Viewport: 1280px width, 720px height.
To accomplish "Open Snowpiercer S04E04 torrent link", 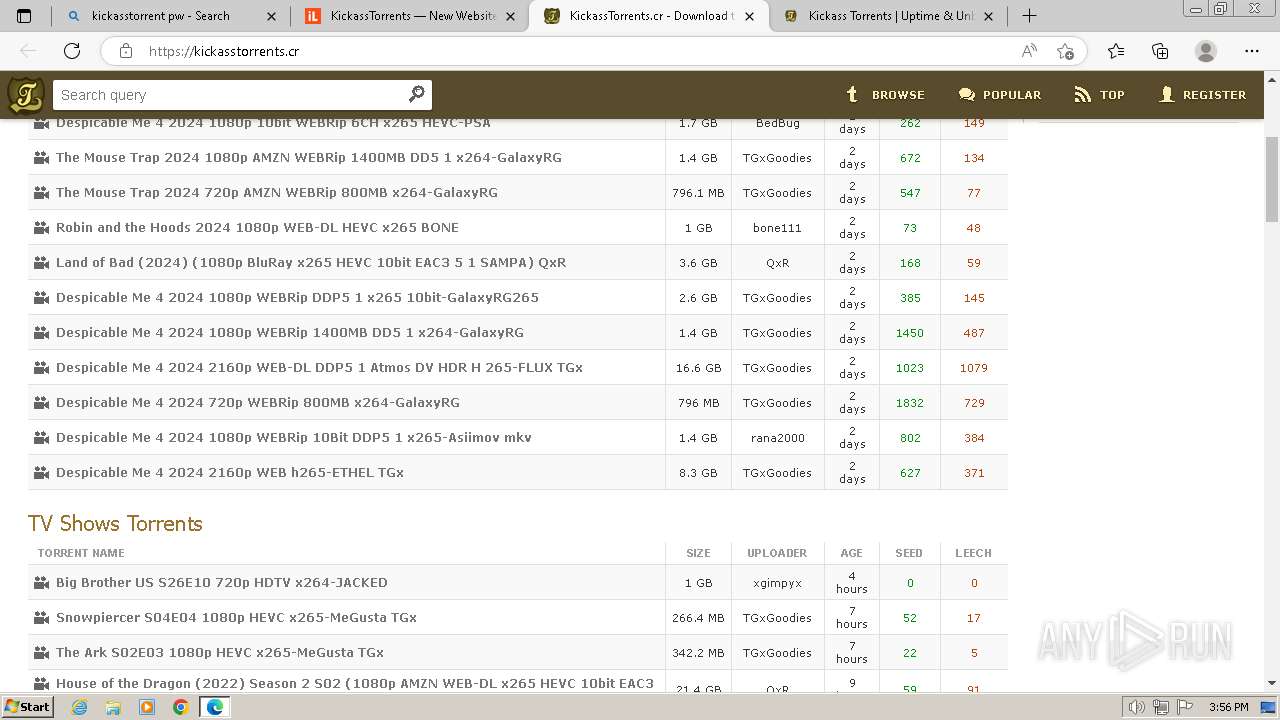I will [x=236, y=618].
